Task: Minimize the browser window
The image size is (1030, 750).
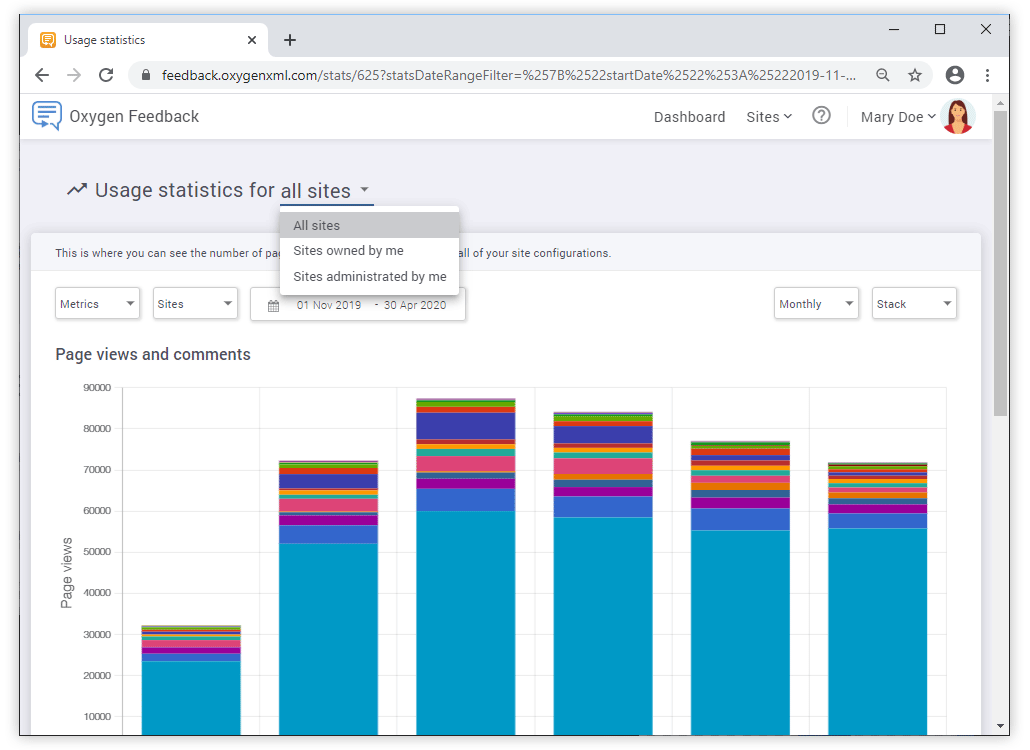Action: [894, 30]
